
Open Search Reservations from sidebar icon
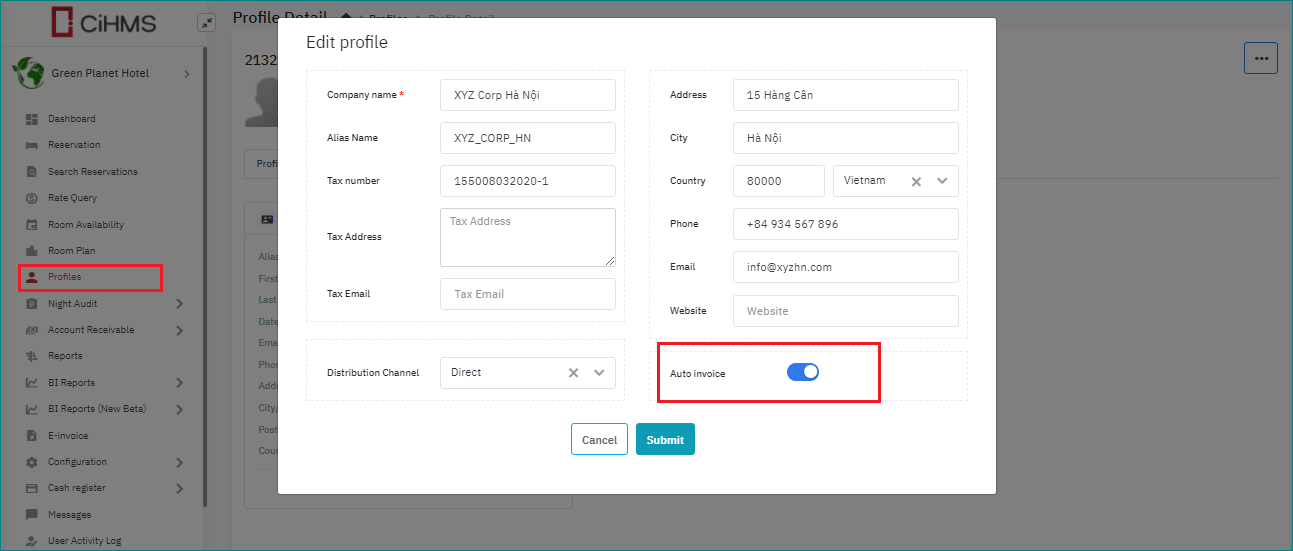click(31, 172)
